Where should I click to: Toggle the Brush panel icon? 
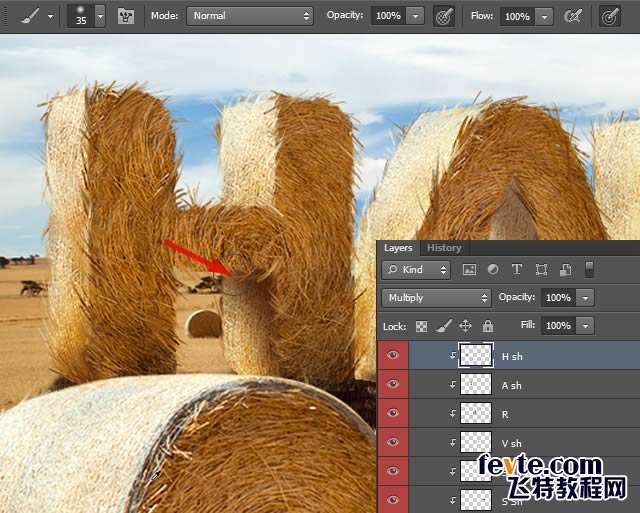126,16
